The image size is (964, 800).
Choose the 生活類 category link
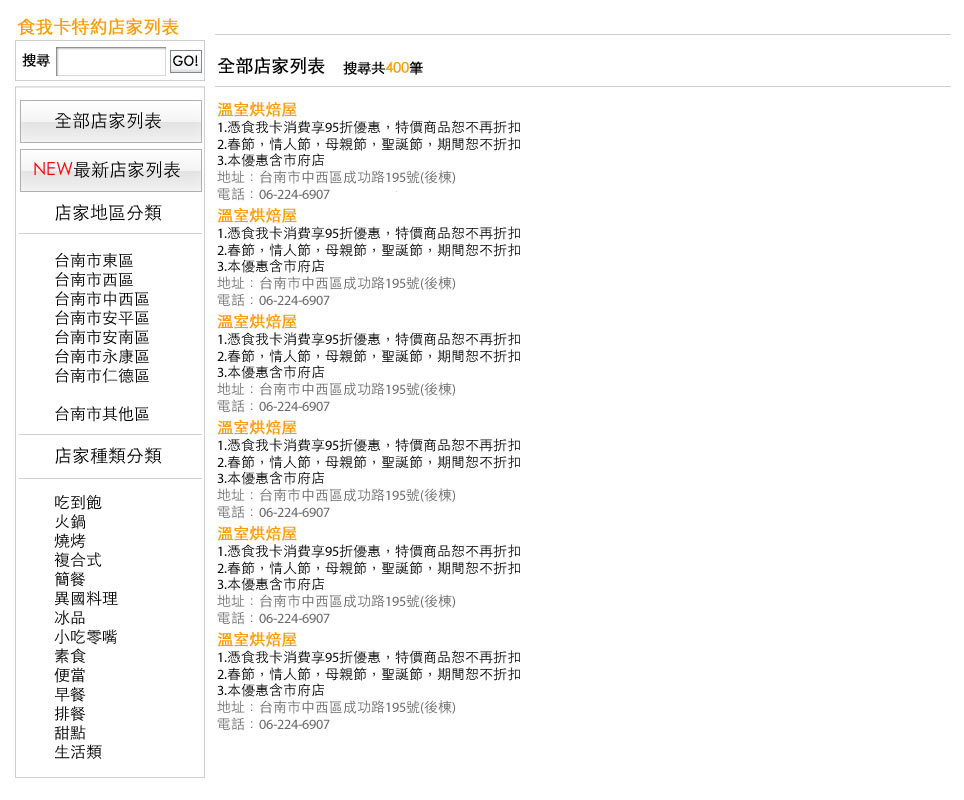click(77, 752)
